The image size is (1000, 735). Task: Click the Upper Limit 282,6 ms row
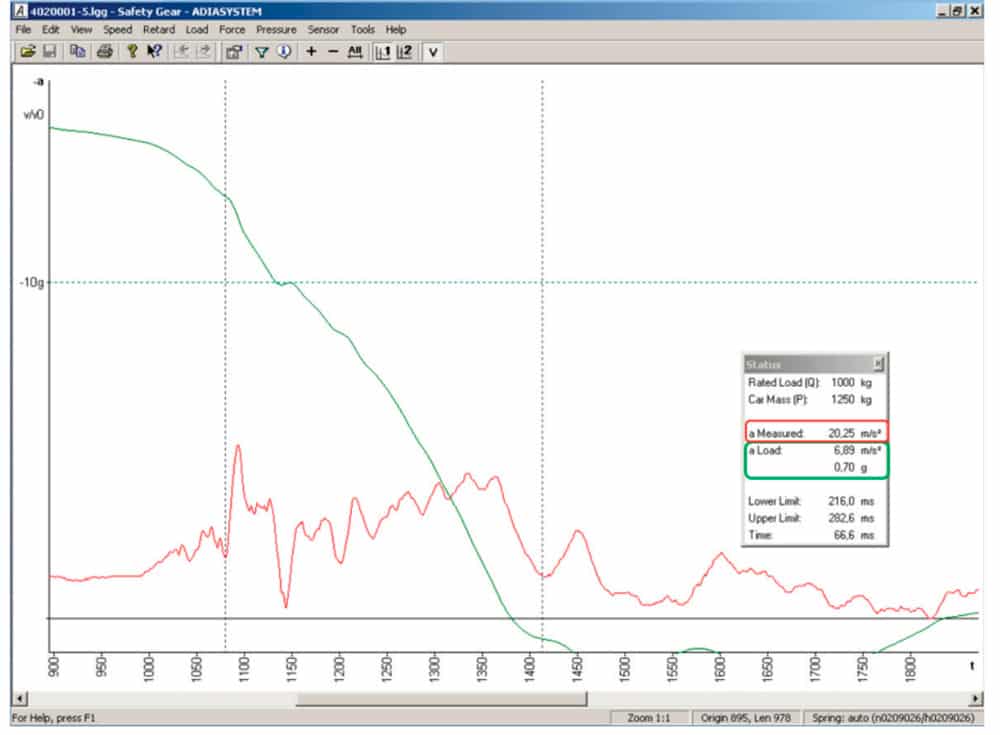pyautogui.click(x=811, y=518)
